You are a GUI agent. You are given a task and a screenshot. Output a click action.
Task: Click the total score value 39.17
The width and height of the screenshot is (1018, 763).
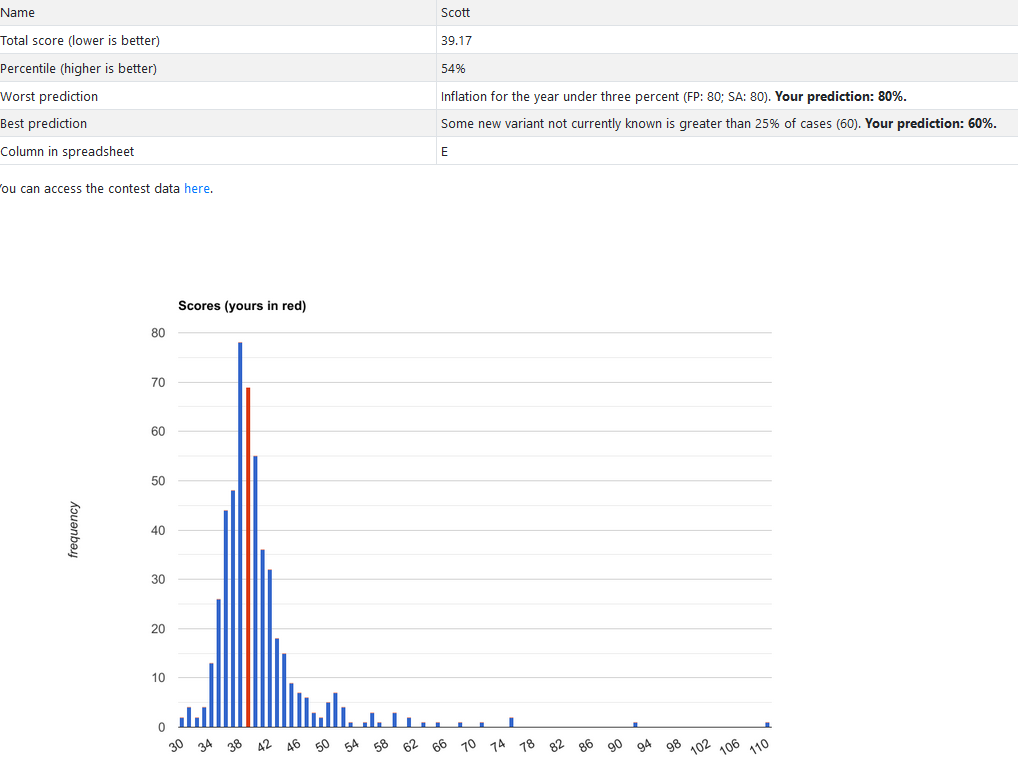point(456,40)
